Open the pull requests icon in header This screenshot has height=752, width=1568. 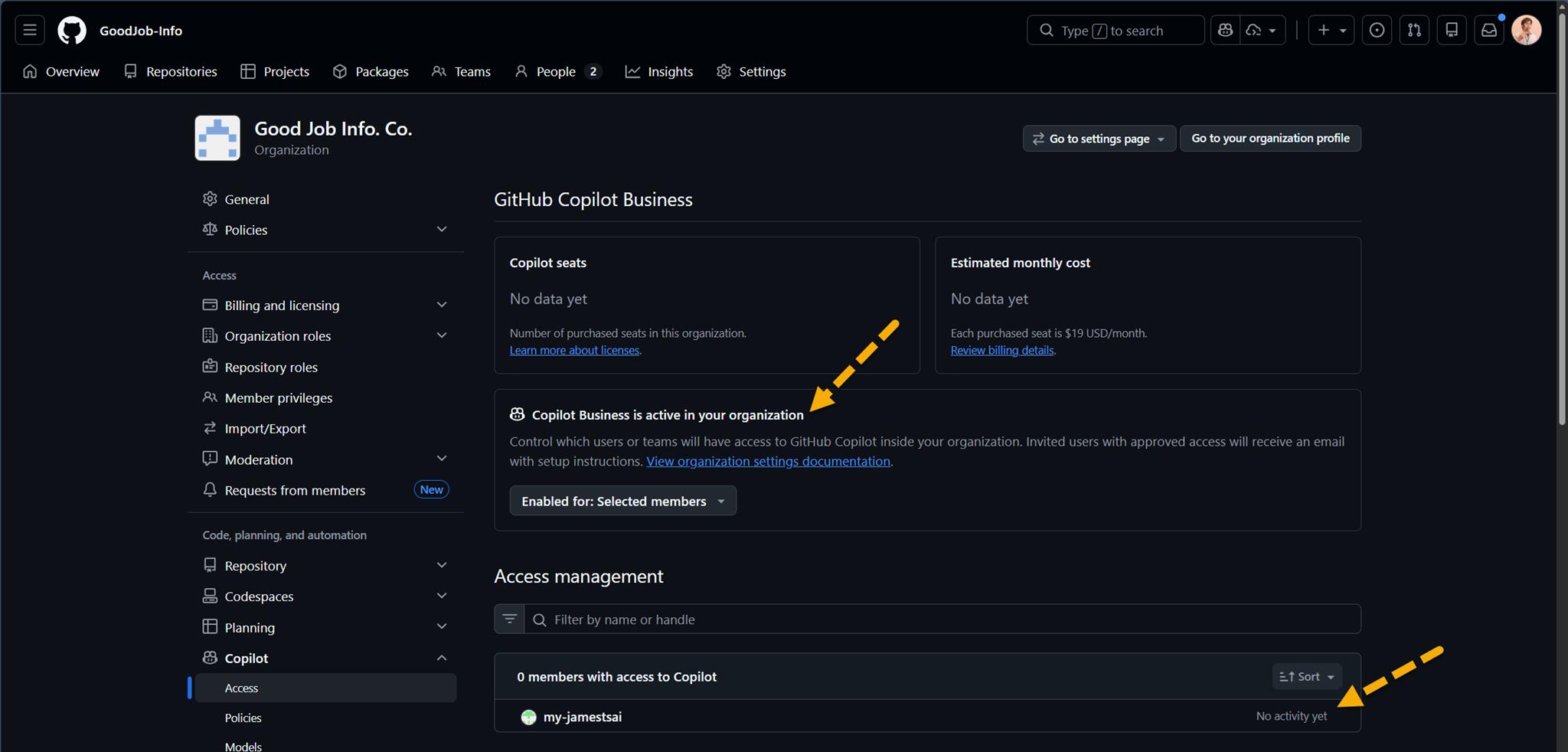(x=1414, y=31)
